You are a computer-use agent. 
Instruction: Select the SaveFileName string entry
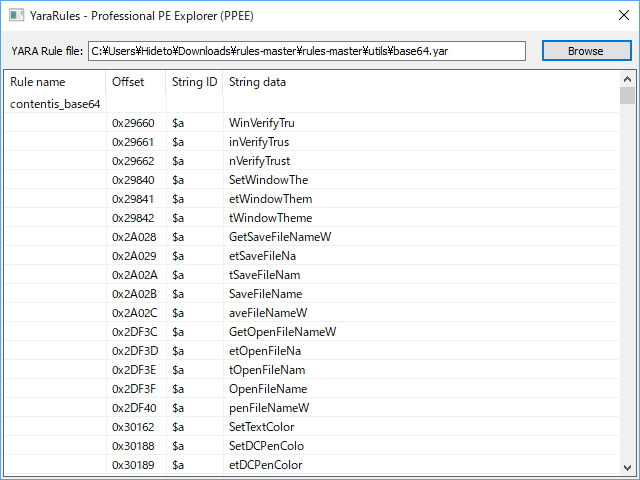click(265, 294)
